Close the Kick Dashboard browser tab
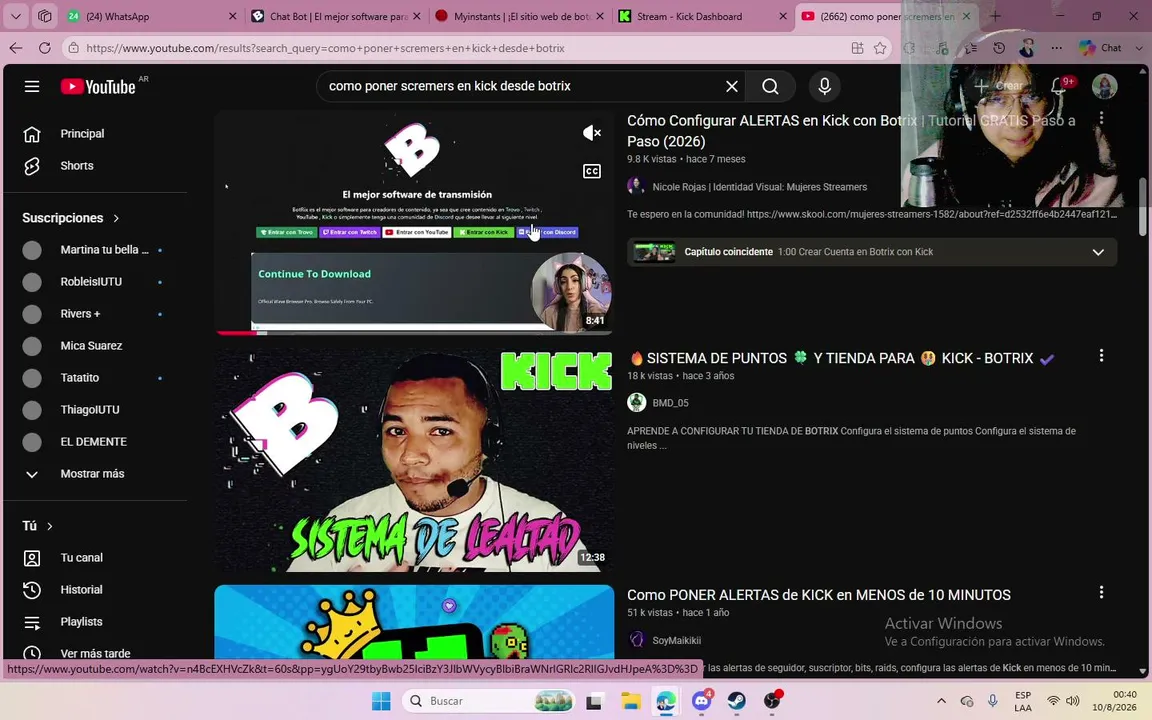 782,16
